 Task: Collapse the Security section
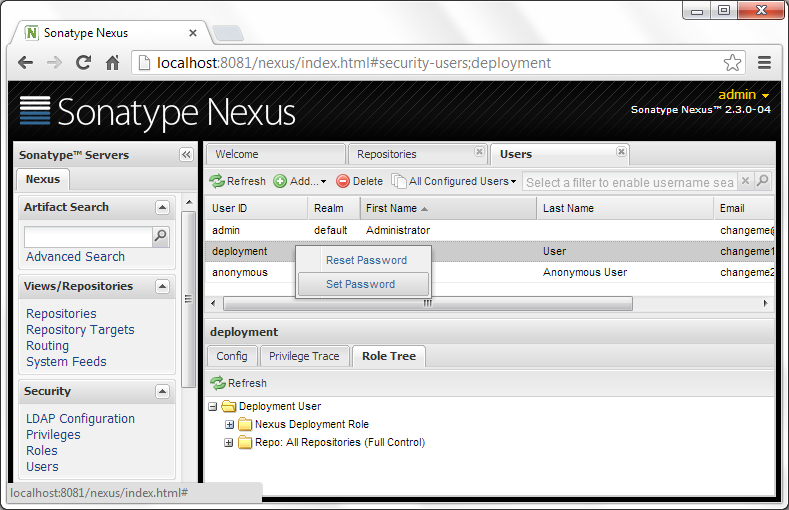click(163, 392)
